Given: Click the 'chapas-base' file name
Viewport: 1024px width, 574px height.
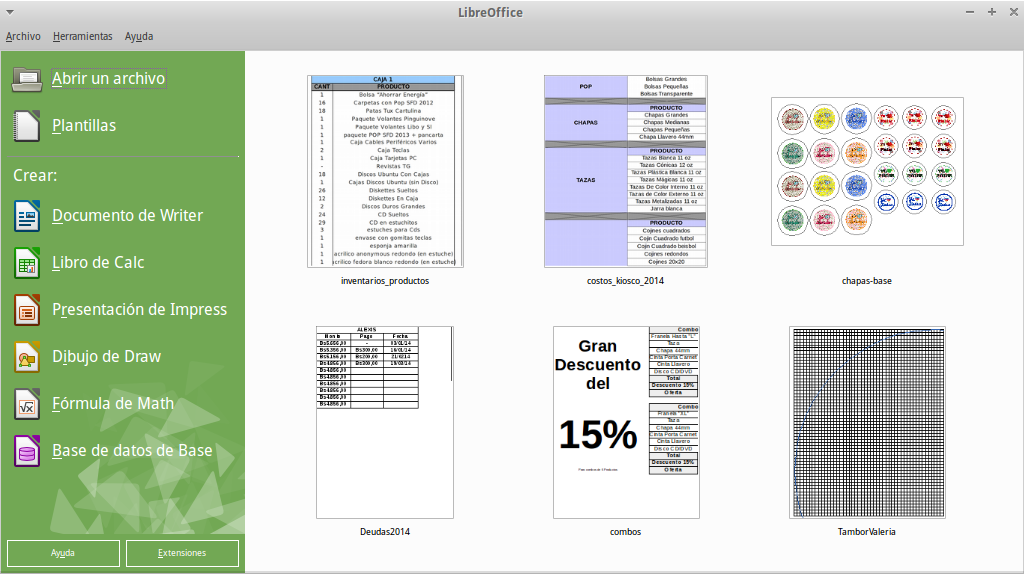Looking at the screenshot, I should (x=867, y=281).
